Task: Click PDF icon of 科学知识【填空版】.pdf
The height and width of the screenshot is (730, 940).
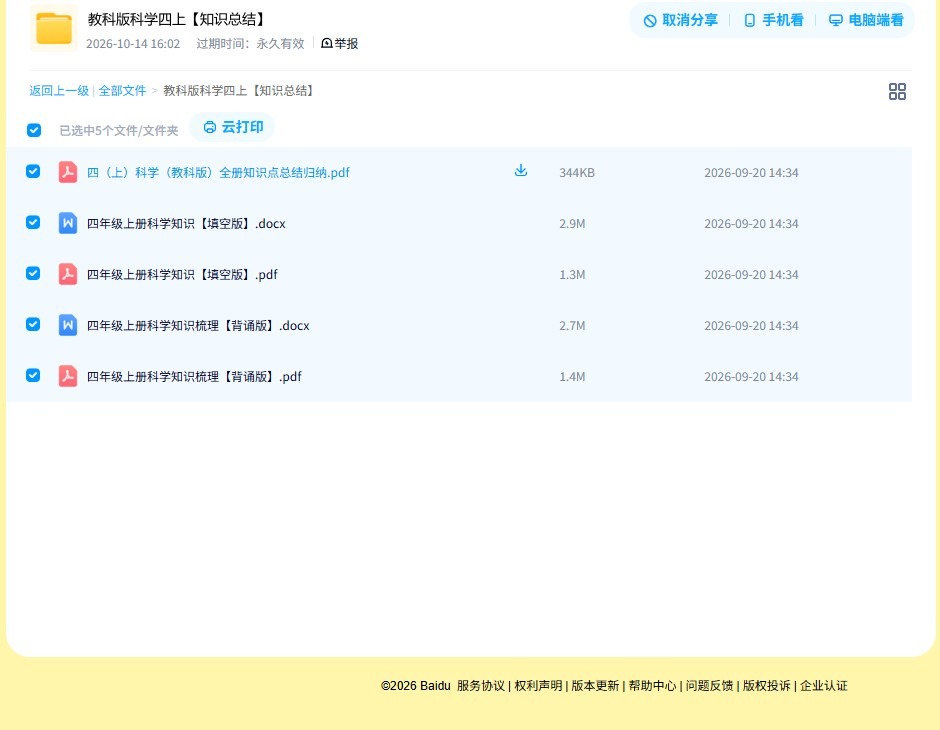Action: click(68, 274)
